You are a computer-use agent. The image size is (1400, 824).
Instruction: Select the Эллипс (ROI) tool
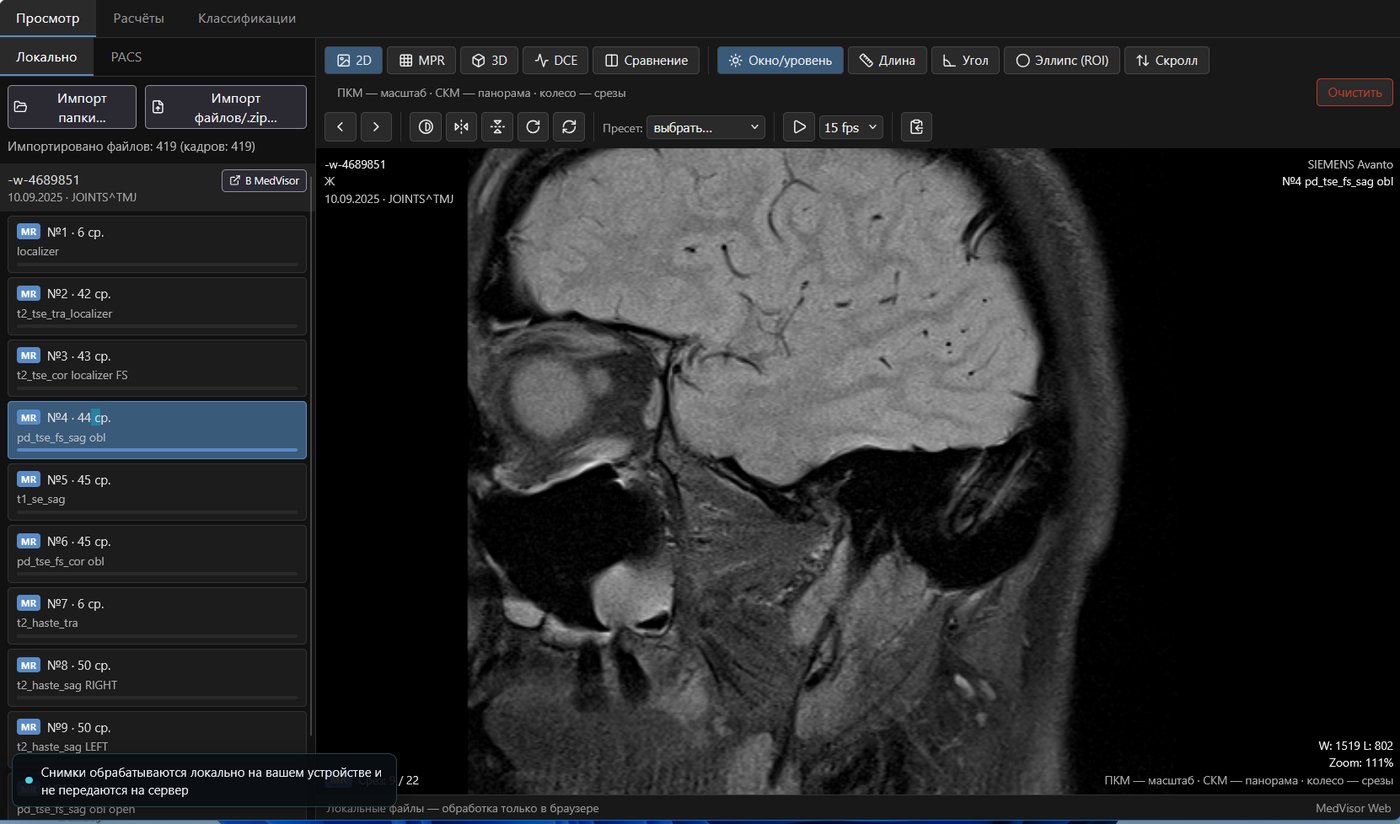click(x=1062, y=60)
